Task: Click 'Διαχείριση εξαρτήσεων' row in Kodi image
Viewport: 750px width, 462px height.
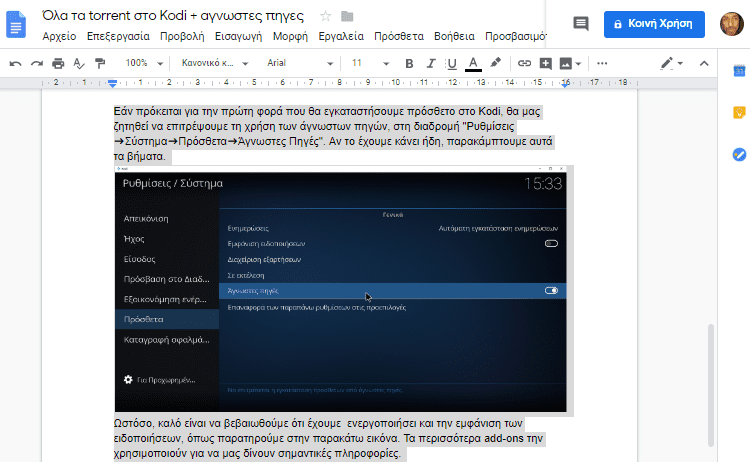Action: click(393, 259)
